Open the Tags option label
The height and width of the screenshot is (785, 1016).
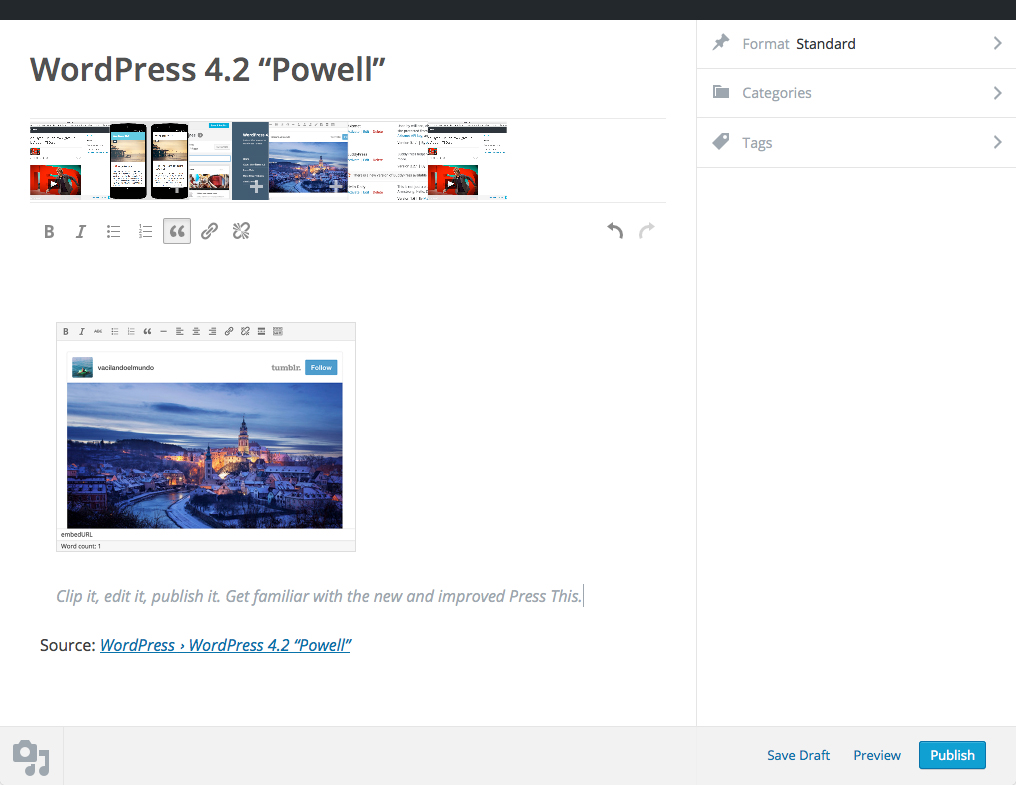point(757,143)
